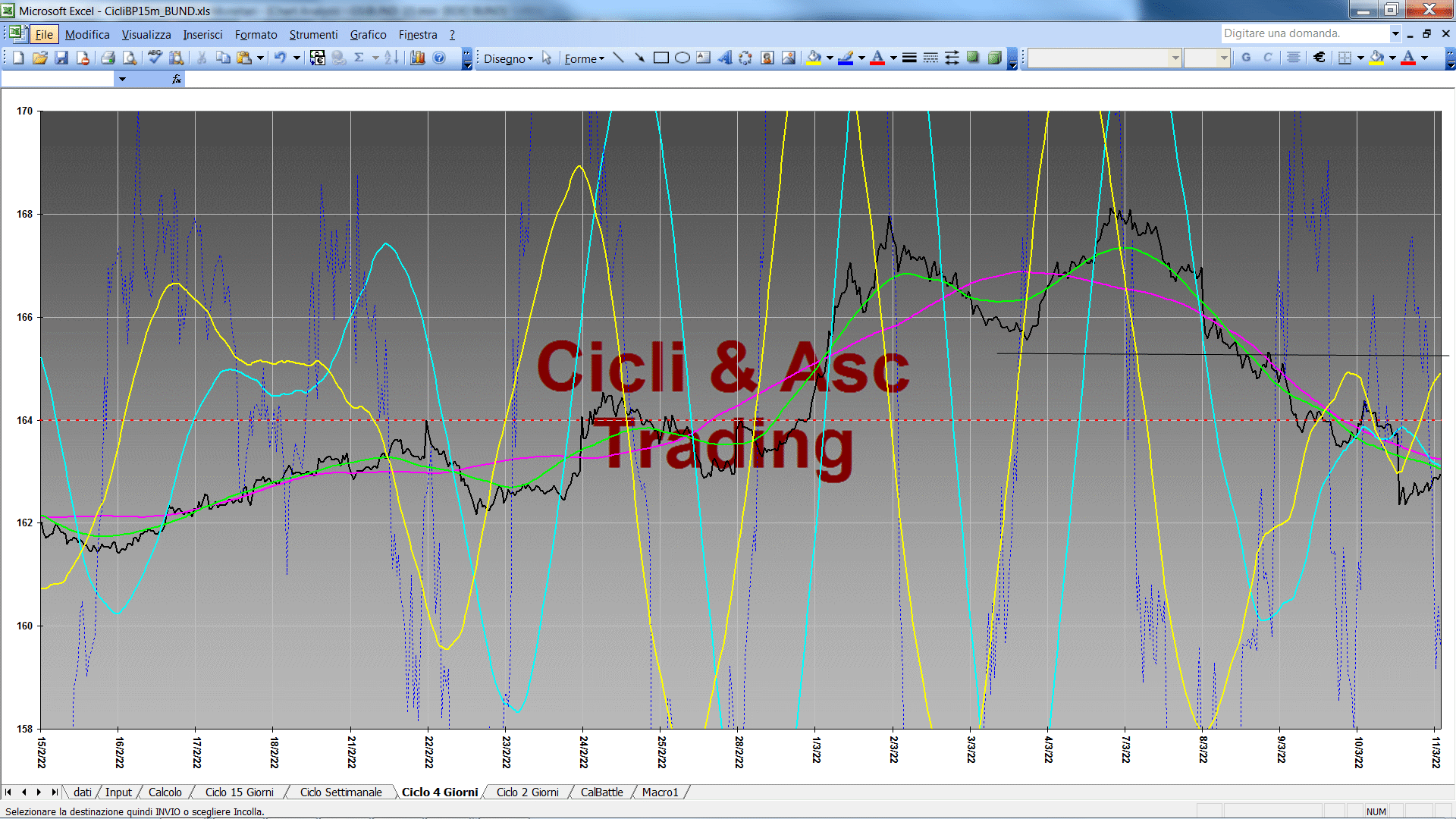Open the font size combo box

[1207, 58]
